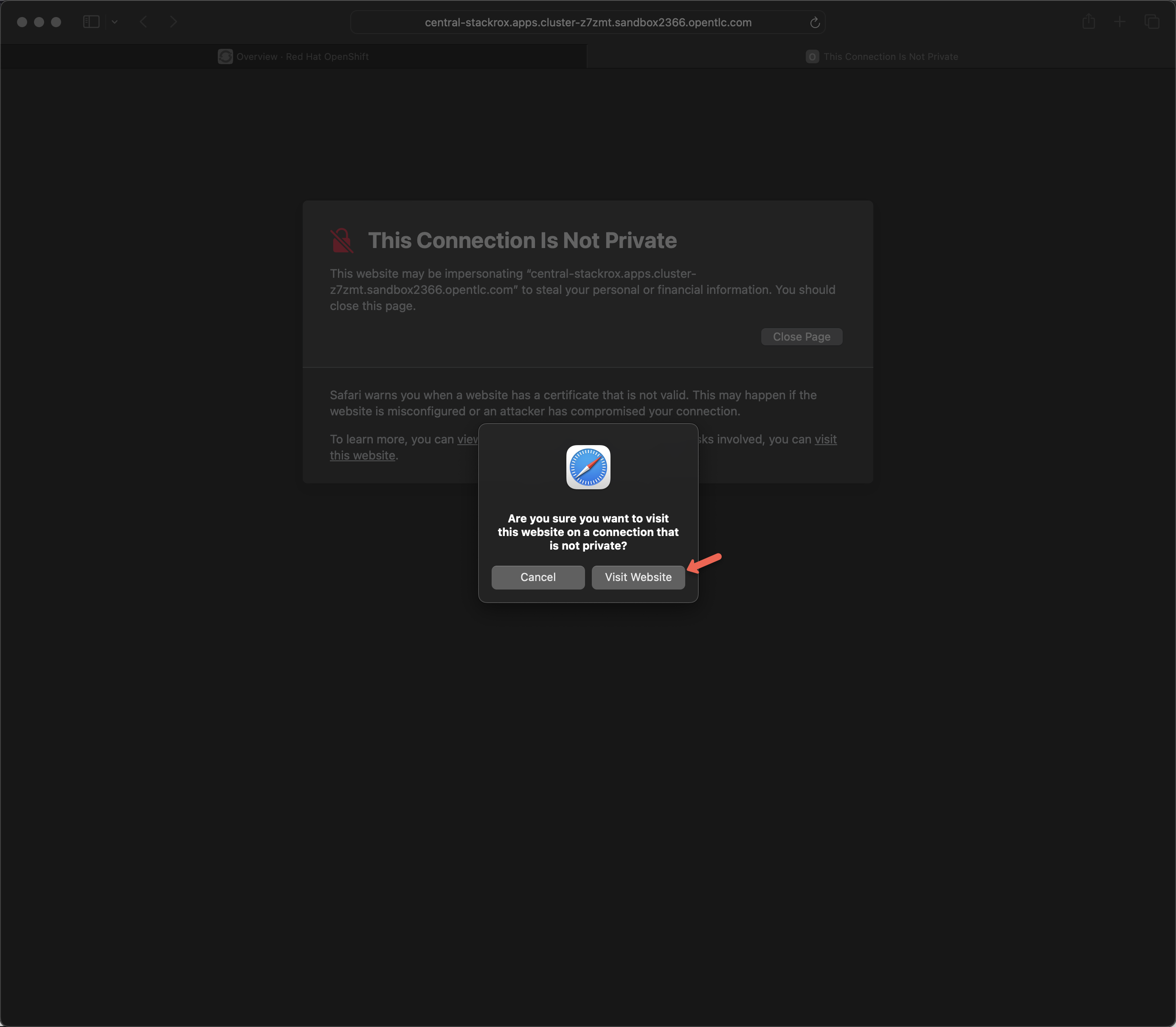Click the view certificate link
The image size is (1176, 1027).
tap(467, 439)
